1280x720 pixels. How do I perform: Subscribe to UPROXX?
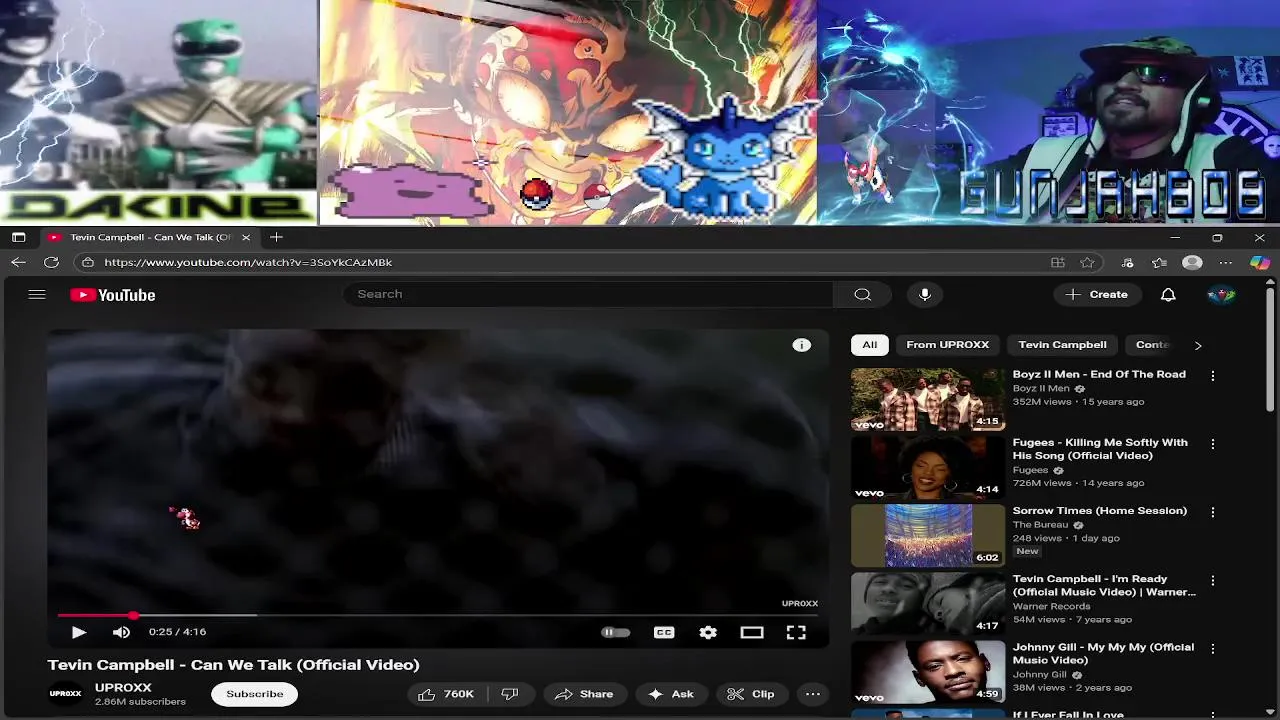tap(254, 694)
